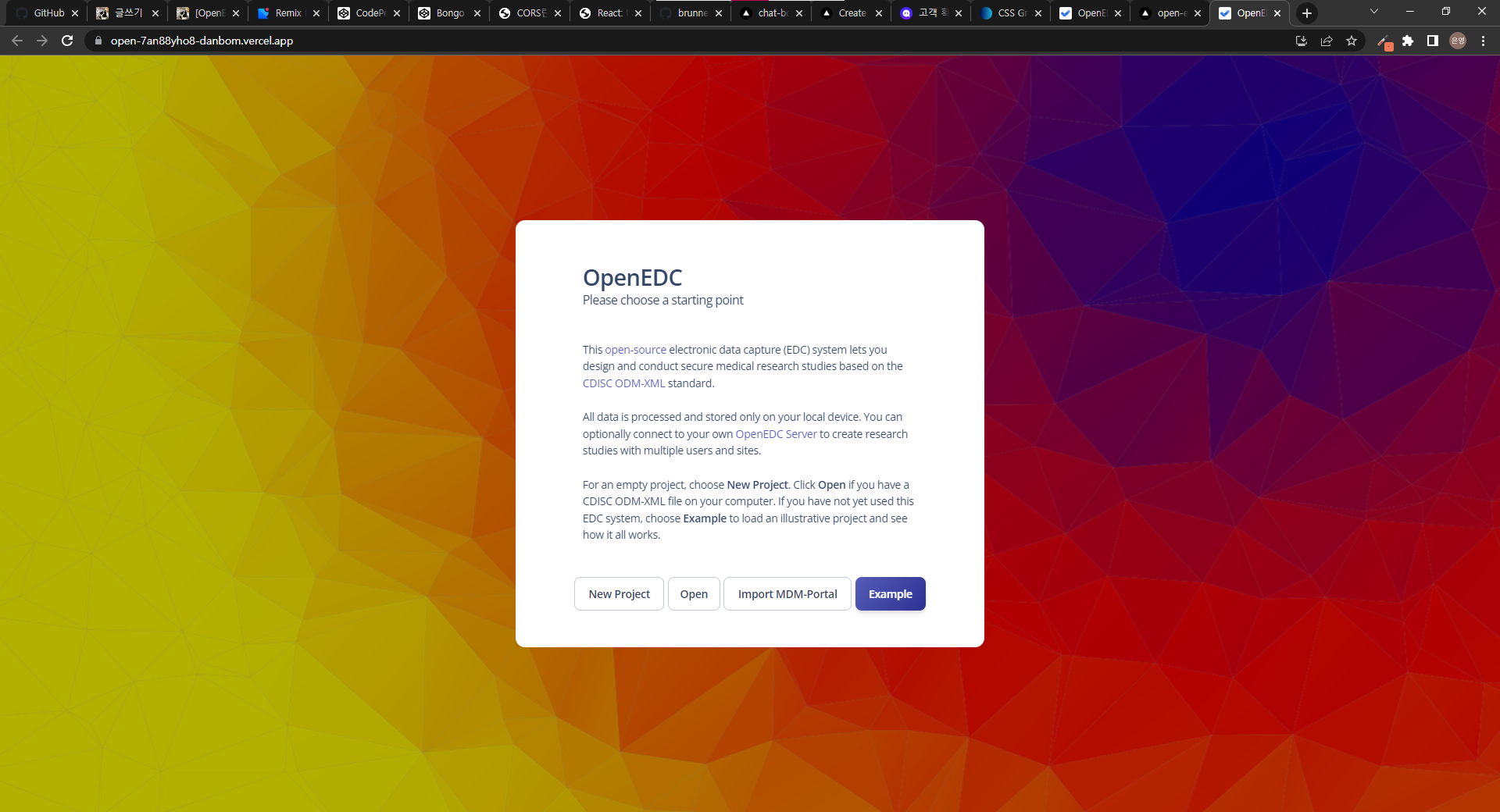This screenshot has width=1500, height=812.
Task: Toggle the browser side panel
Action: pyautogui.click(x=1433, y=41)
